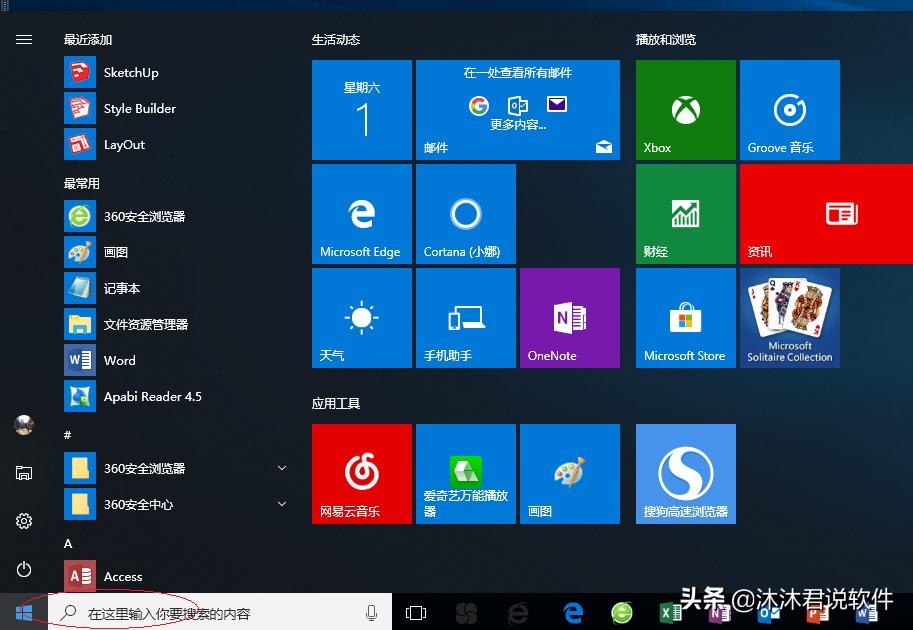
Task: Click the Windows Start button
Action: click(x=24, y=613)
